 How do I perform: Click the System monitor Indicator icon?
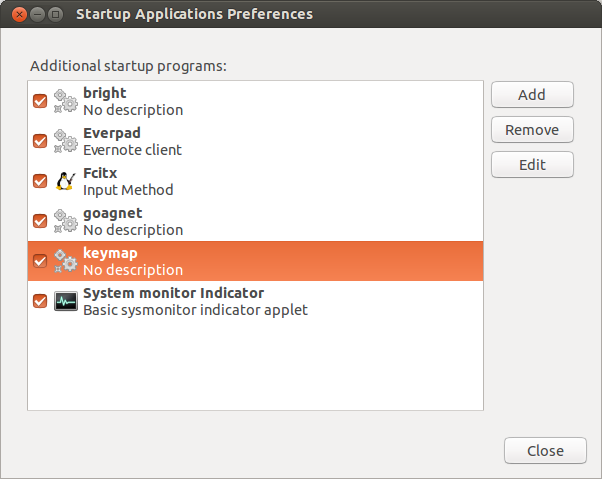[66, 301]
